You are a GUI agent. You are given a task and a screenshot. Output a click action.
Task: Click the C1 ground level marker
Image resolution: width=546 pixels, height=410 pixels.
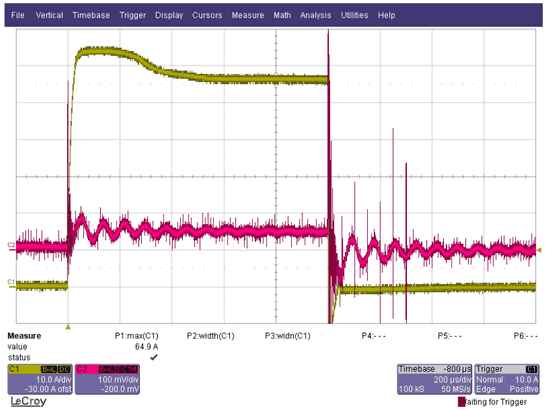pyautogui.click(x=11, y=282)
